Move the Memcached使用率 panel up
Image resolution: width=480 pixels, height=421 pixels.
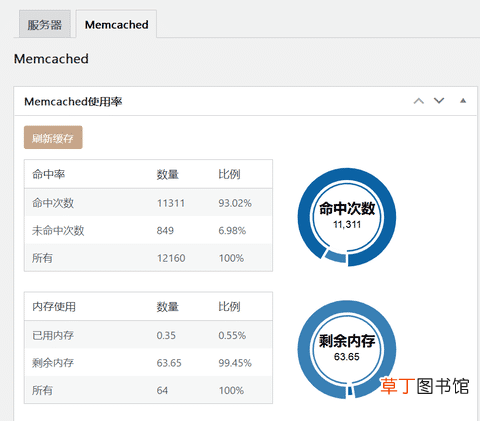[x=419, y=101]
